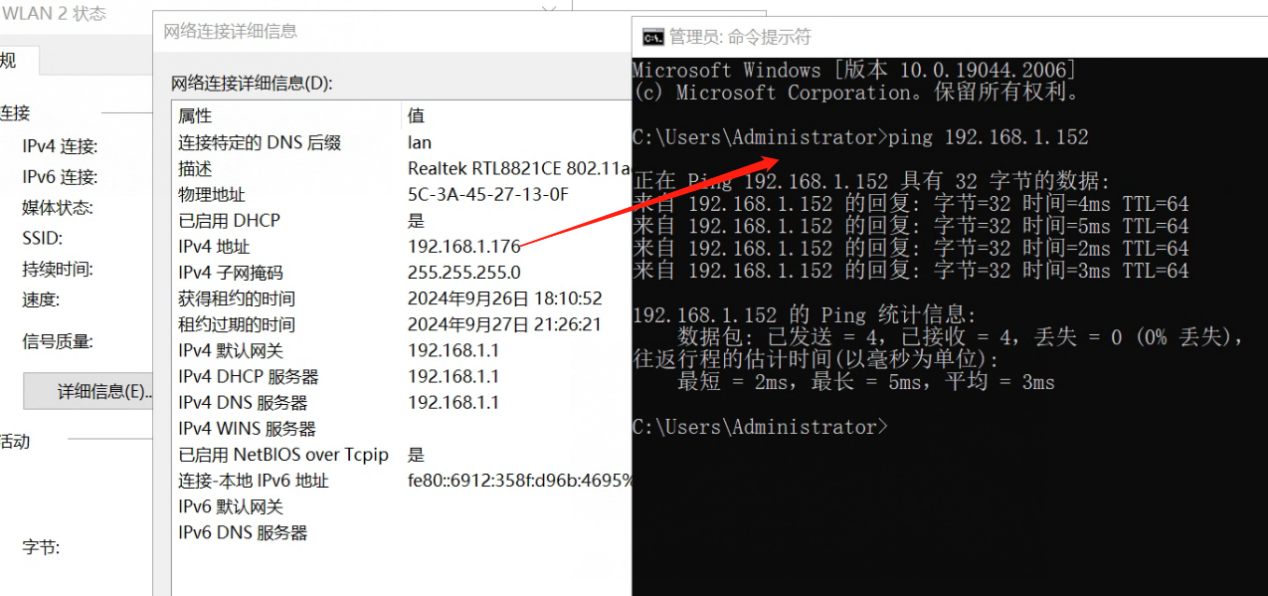Click the MAC address value 5C-3A-45-27-13-0F
Viewport: 1268px width, 596px height.
(487, 194)
